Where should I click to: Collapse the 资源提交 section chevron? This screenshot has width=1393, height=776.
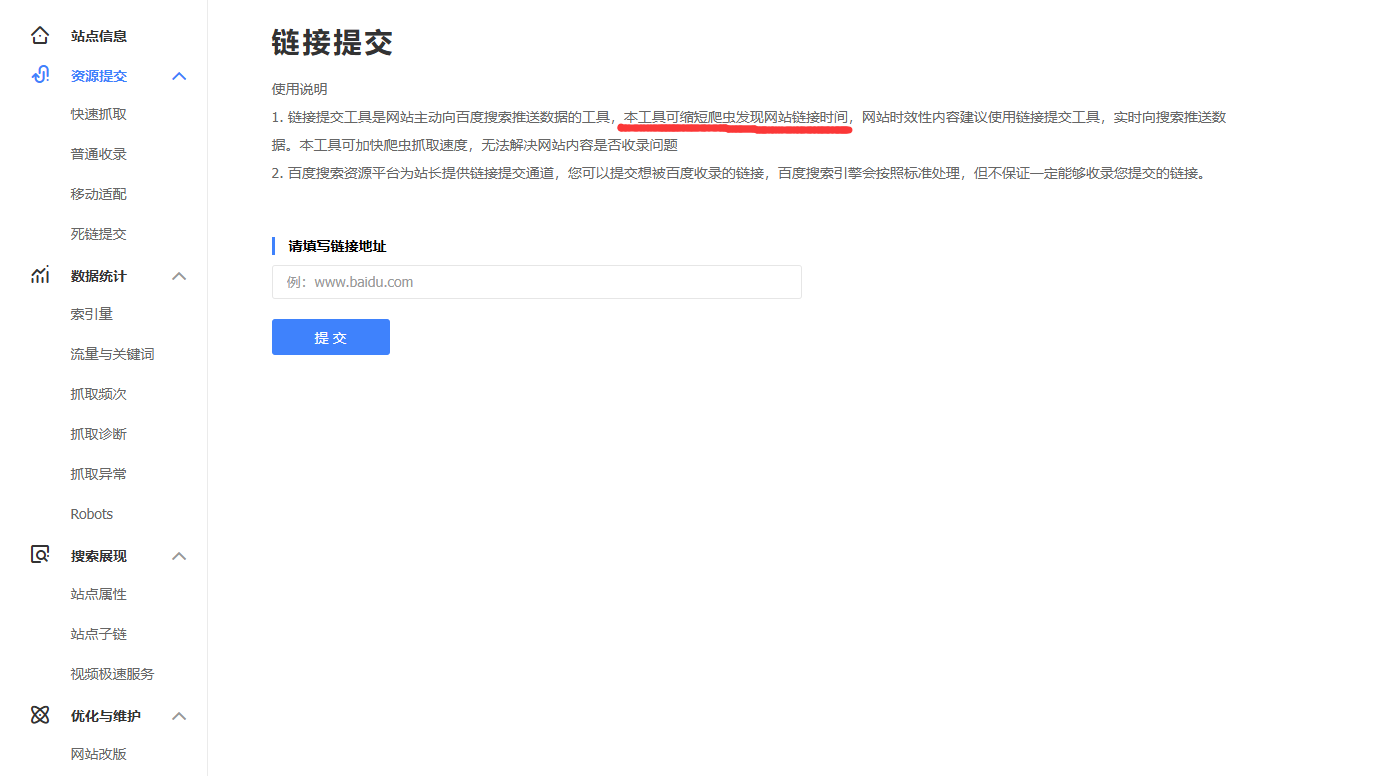179,76
